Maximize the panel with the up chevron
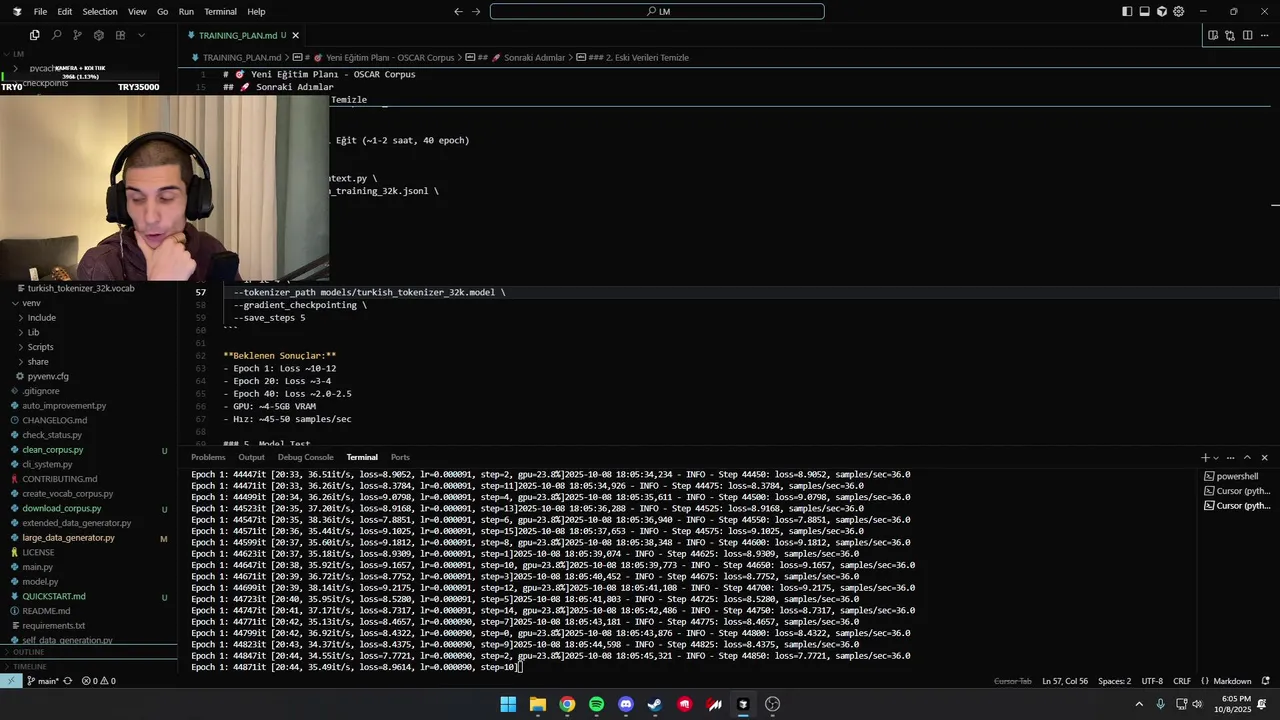This screenshot has height=720, width=1280. tap(1247, 457)
